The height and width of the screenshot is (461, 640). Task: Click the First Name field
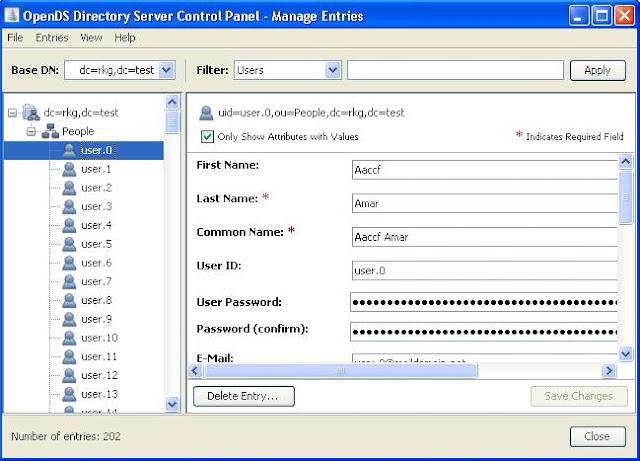click(484, 170)
